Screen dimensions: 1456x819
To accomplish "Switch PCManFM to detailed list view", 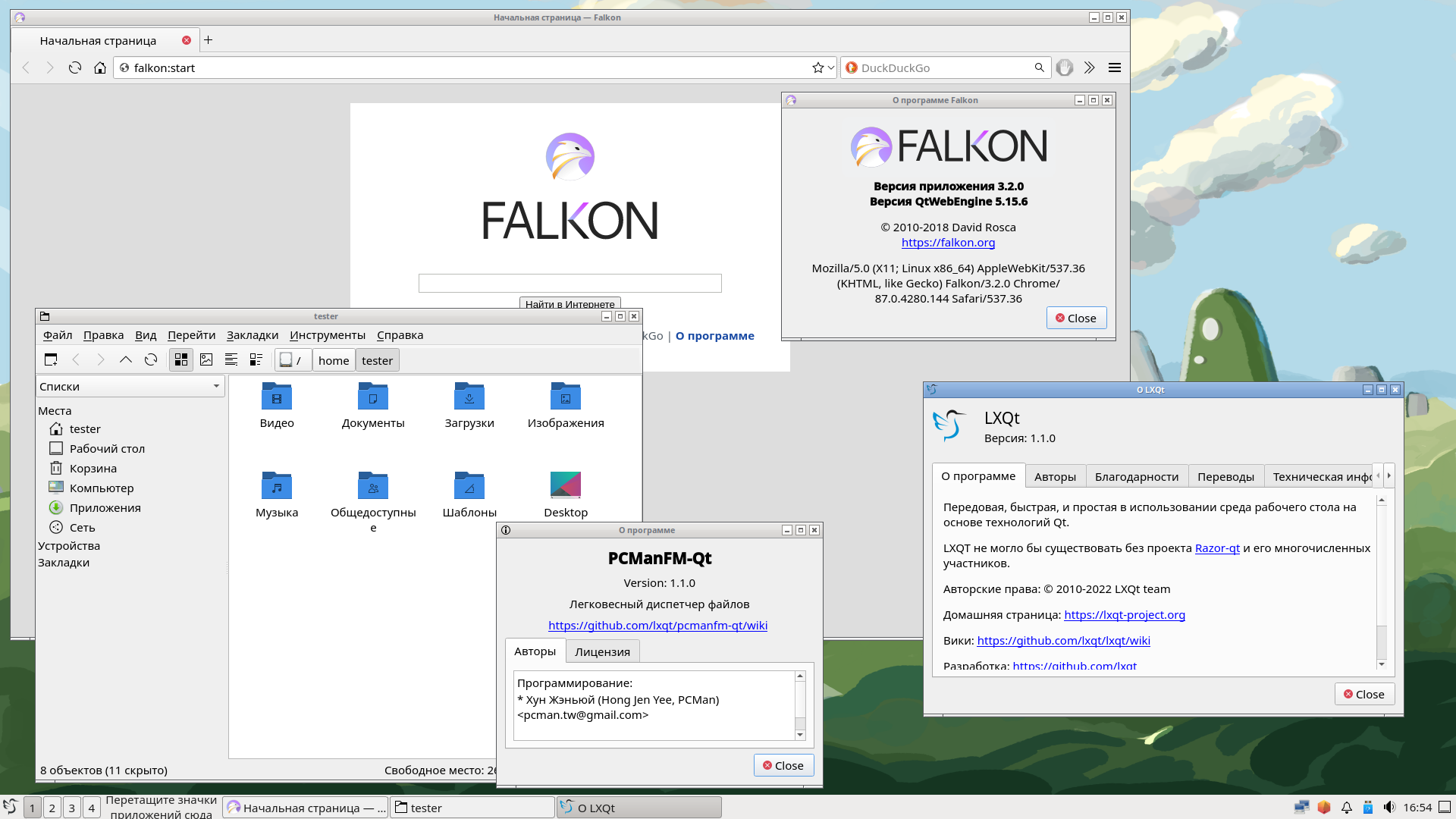I will [256, 360].
